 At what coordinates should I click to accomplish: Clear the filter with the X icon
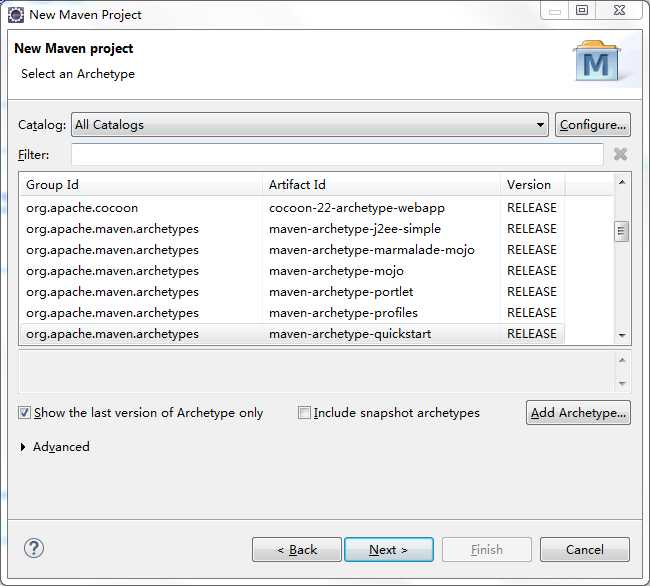[620, 154]
